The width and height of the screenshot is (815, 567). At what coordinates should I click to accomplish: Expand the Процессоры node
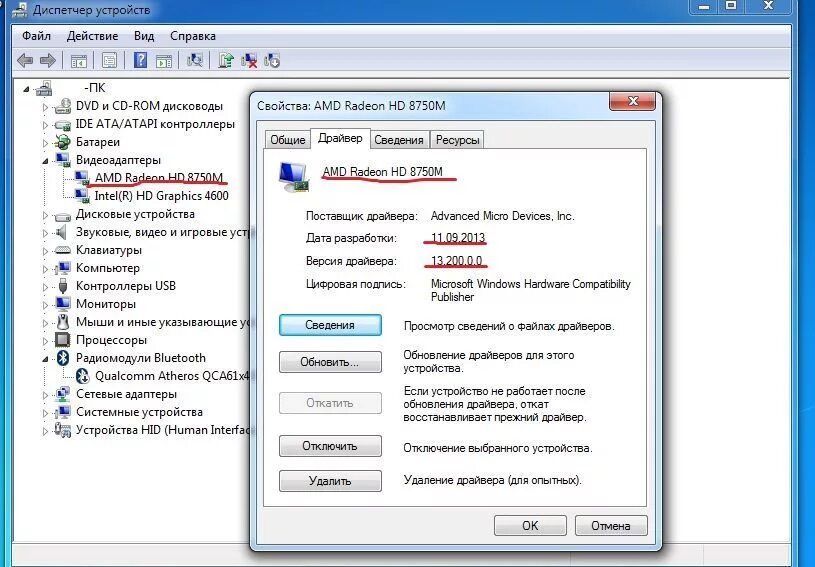click(45, 341)
